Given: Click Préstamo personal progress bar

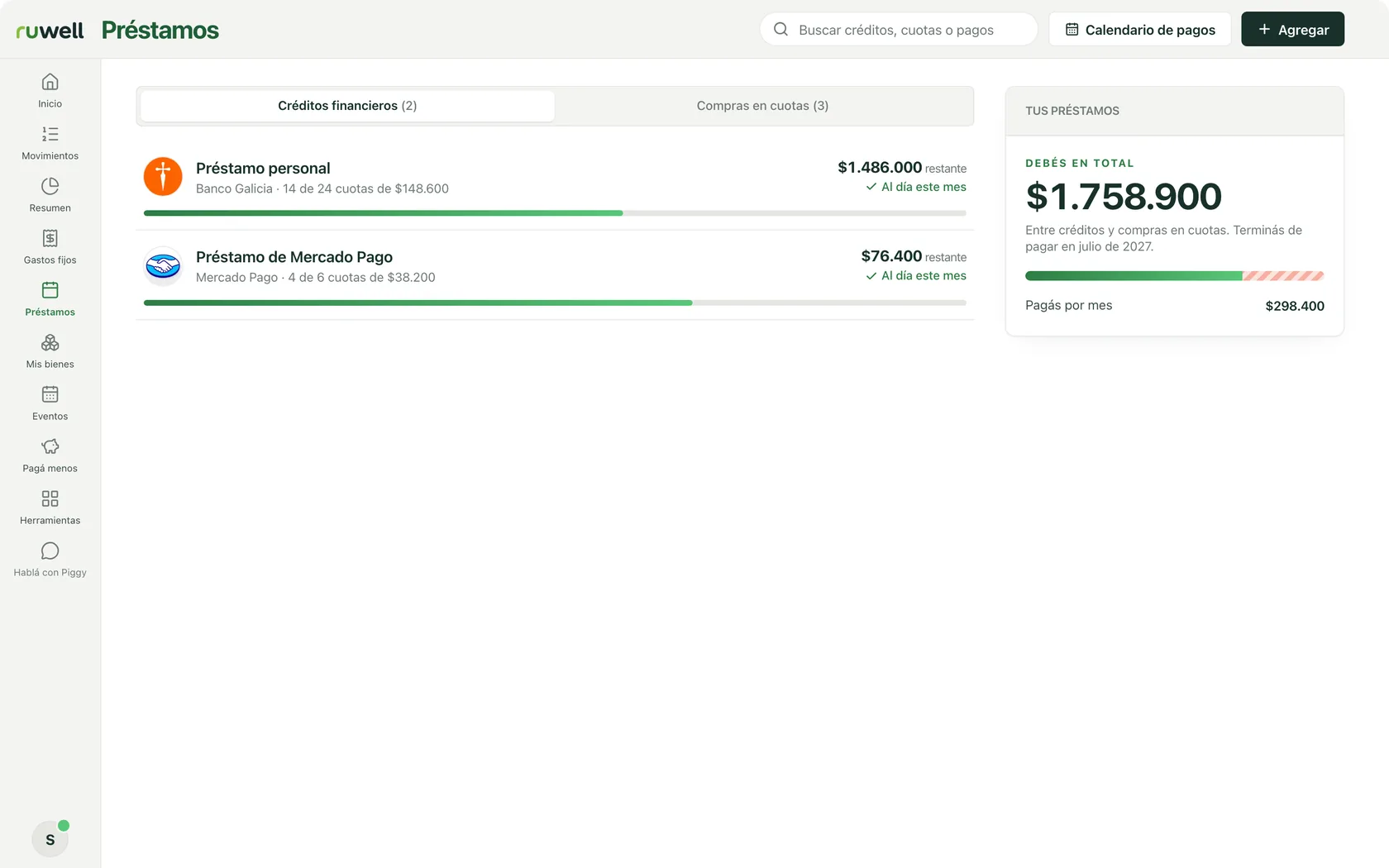Looking at the screenshot, I should pyautogui.click(x=555, y=213).
